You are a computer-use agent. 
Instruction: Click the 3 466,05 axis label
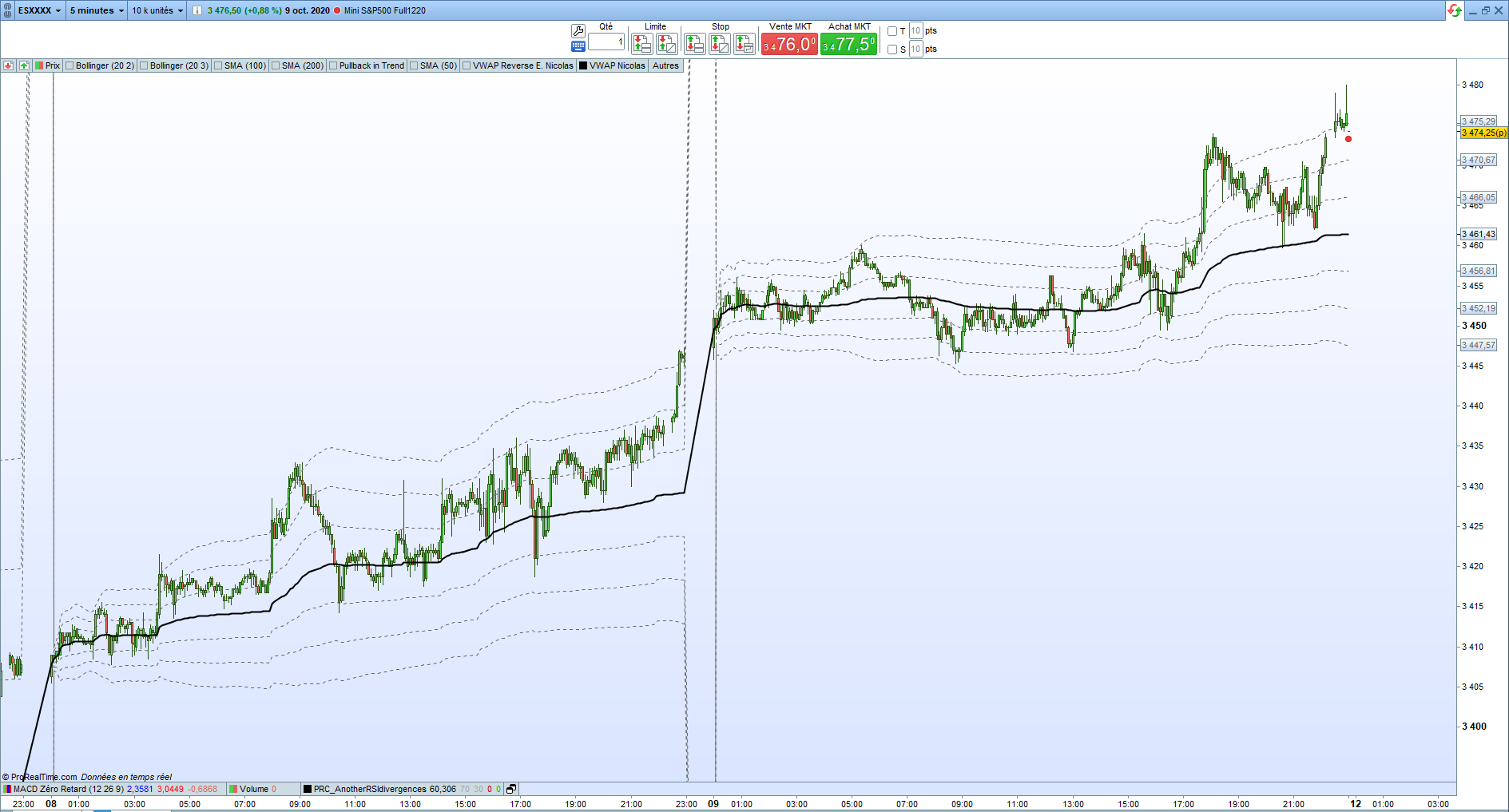pos(1479,197)
